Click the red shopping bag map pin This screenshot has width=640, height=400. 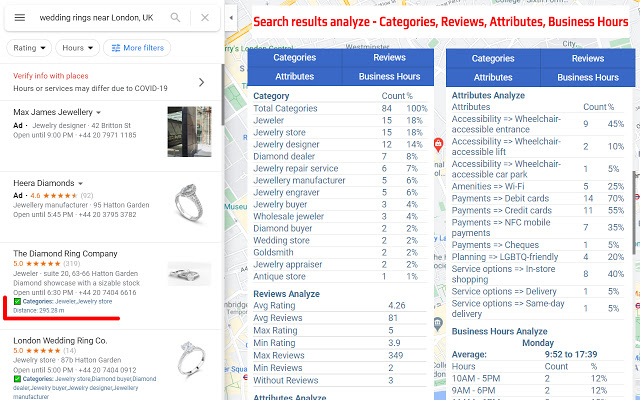(x=438, y=144)
